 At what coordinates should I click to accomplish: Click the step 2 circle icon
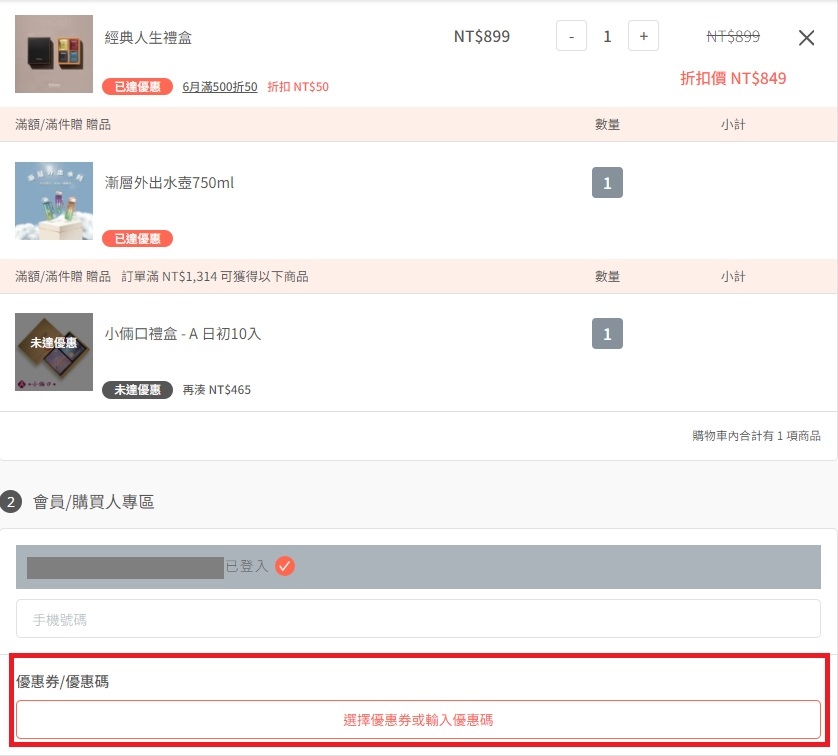click(x=11, y=502)
